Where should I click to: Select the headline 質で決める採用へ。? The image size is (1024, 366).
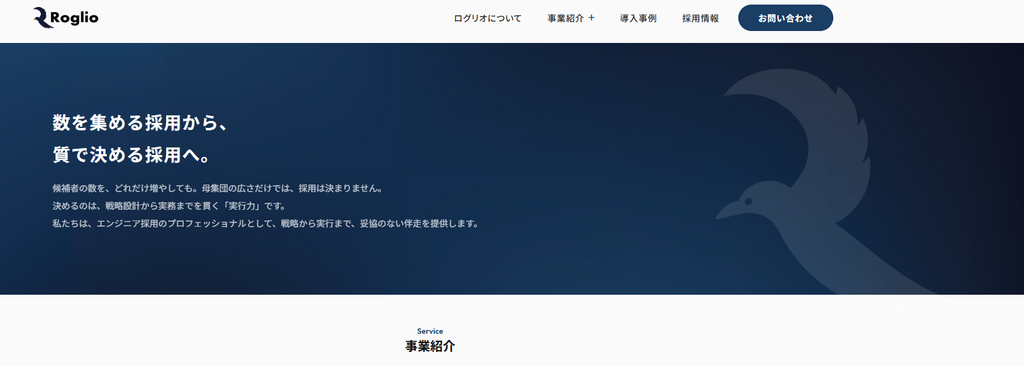click(131, 154)
